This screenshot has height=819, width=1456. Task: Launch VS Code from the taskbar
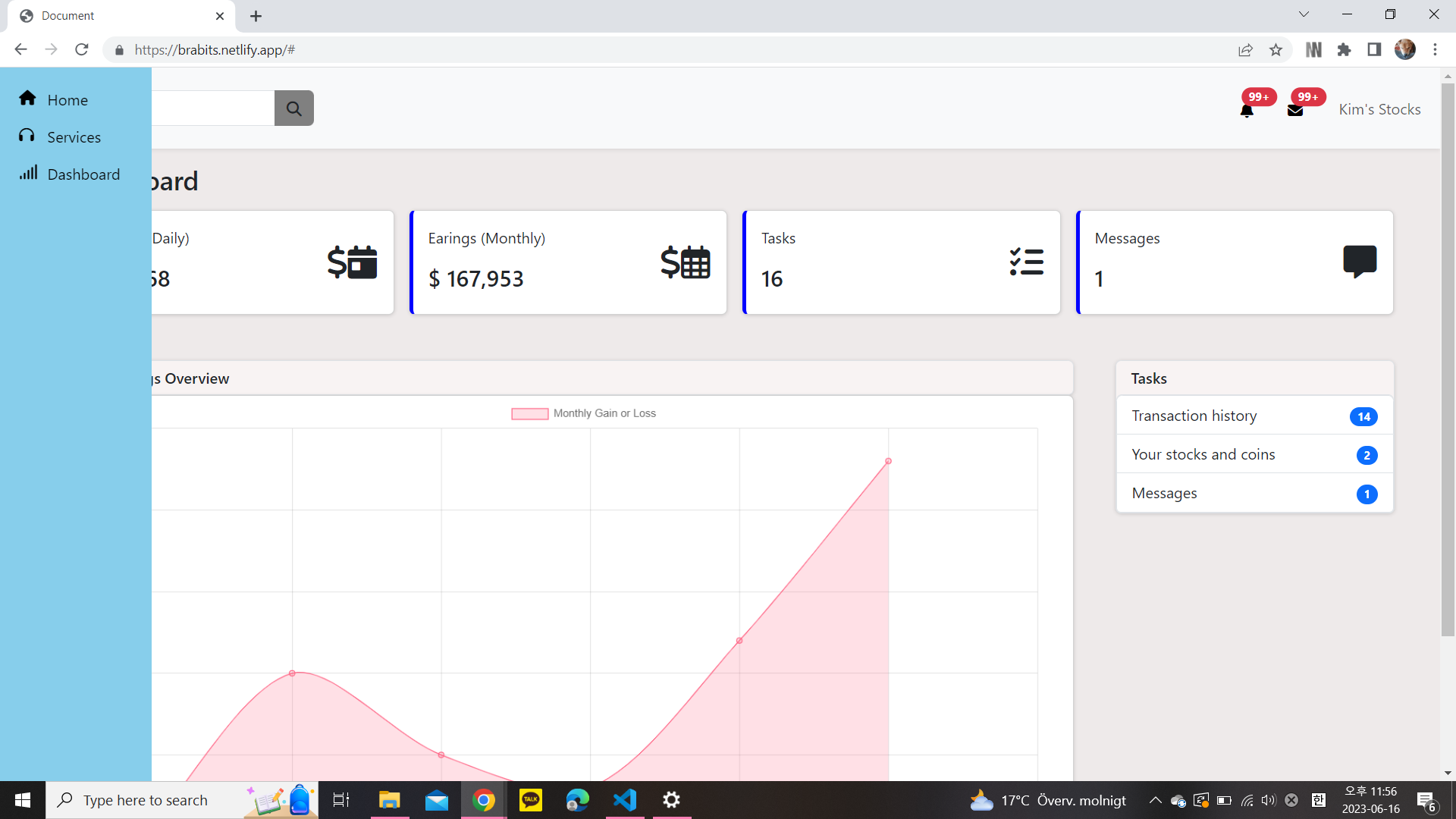624,799
